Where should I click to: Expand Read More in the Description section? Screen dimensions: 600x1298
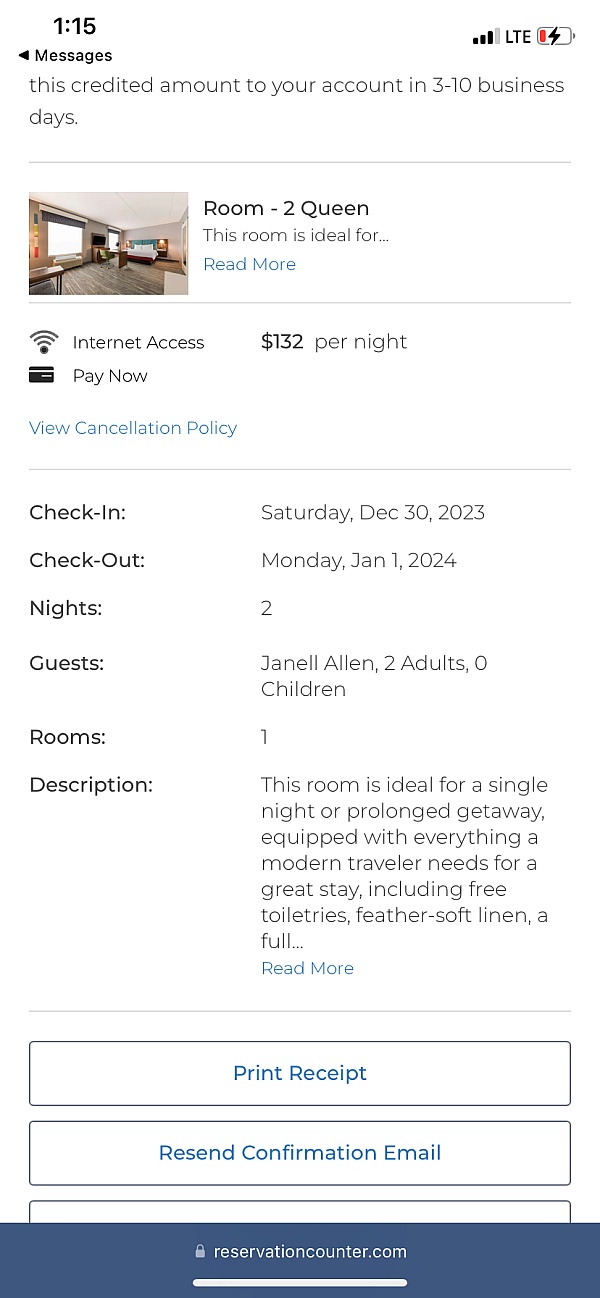click(x=307, y=968)
